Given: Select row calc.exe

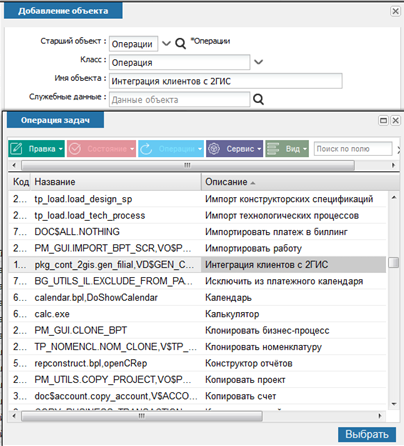Looking at the screenshot, I should 197,314.
